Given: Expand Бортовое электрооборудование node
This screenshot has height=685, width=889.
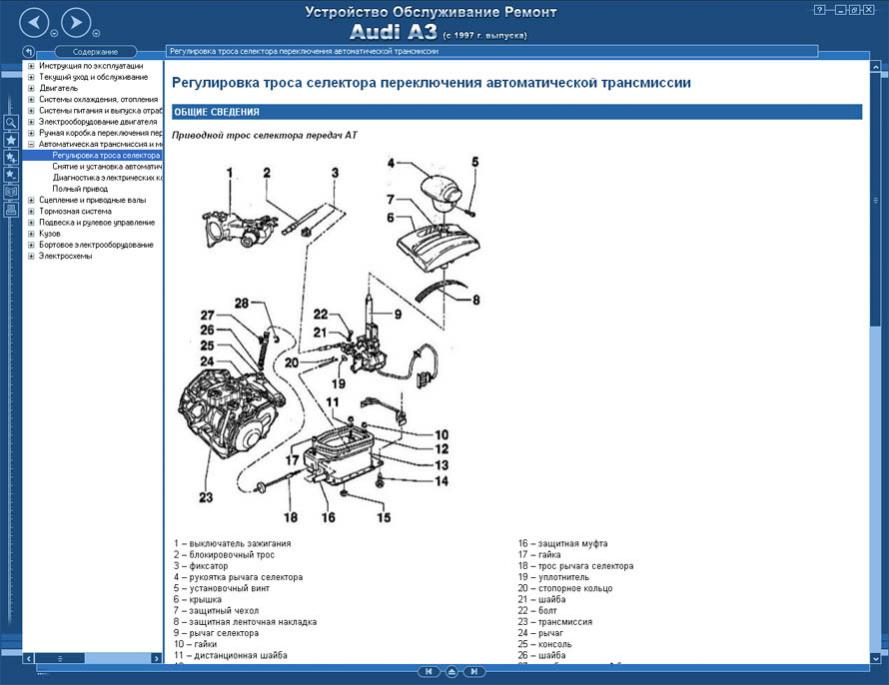Looking at the screenshot, I should pos(31,245).
